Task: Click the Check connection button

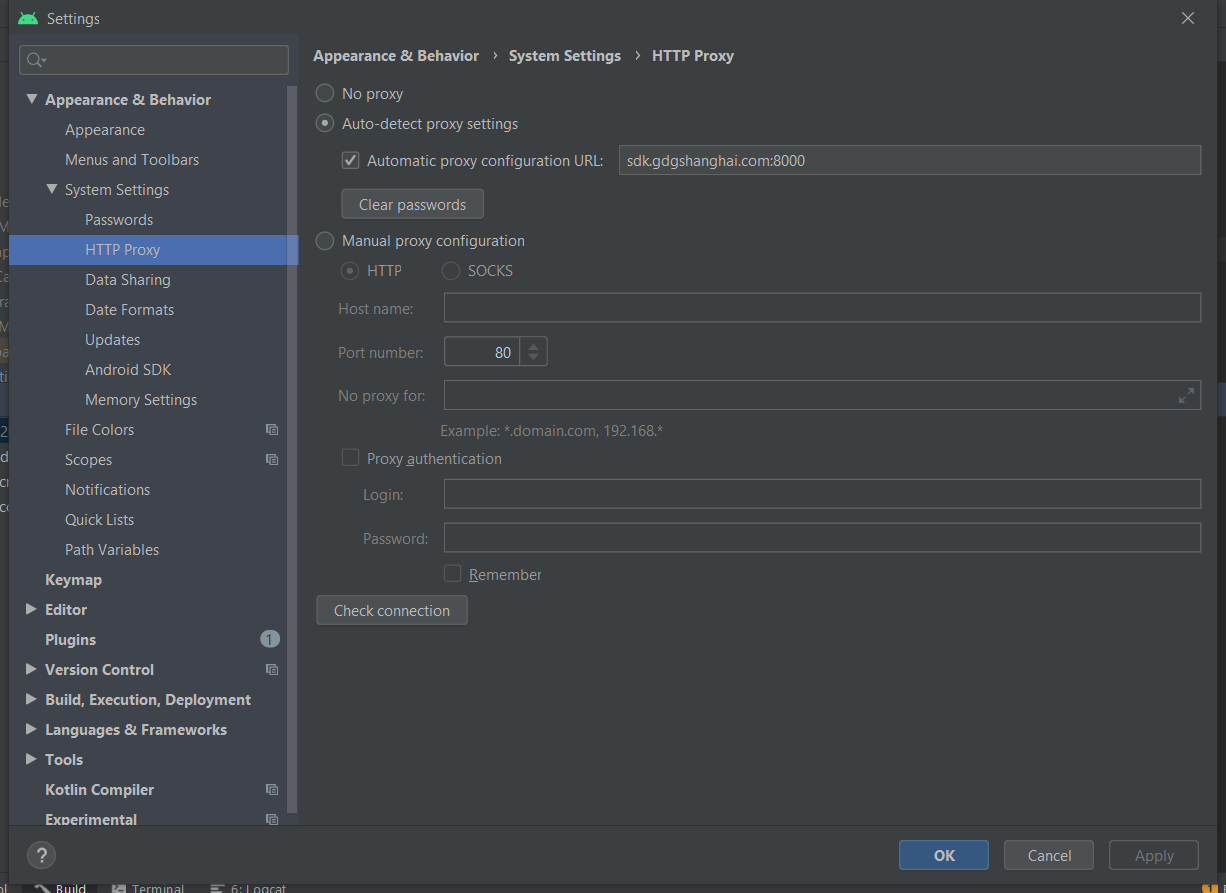Action: (x=392, y=610)
